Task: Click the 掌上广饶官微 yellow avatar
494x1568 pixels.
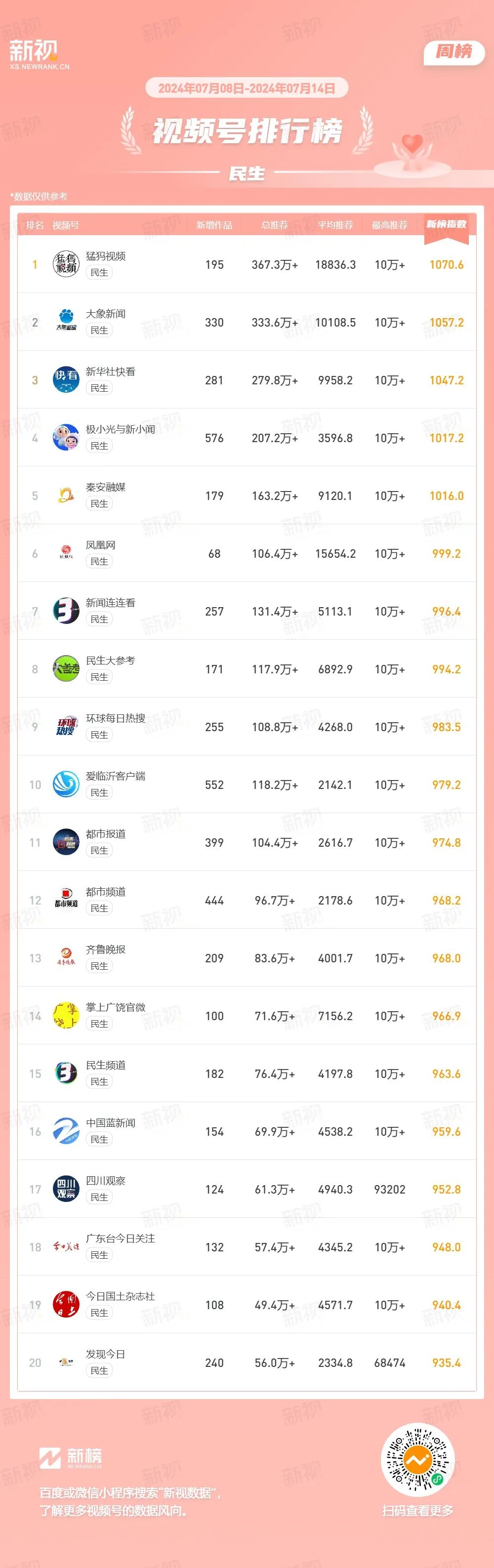Action: pyautogui.click(x=66, y=1016)
